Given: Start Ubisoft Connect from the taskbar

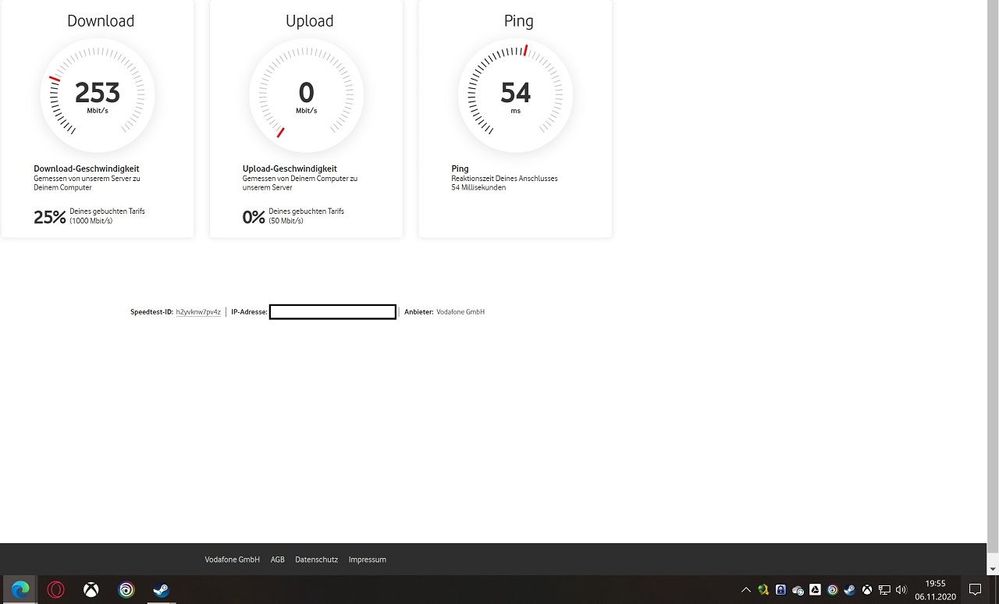Looking at the screenshot, I should click(x=125, y=590).
